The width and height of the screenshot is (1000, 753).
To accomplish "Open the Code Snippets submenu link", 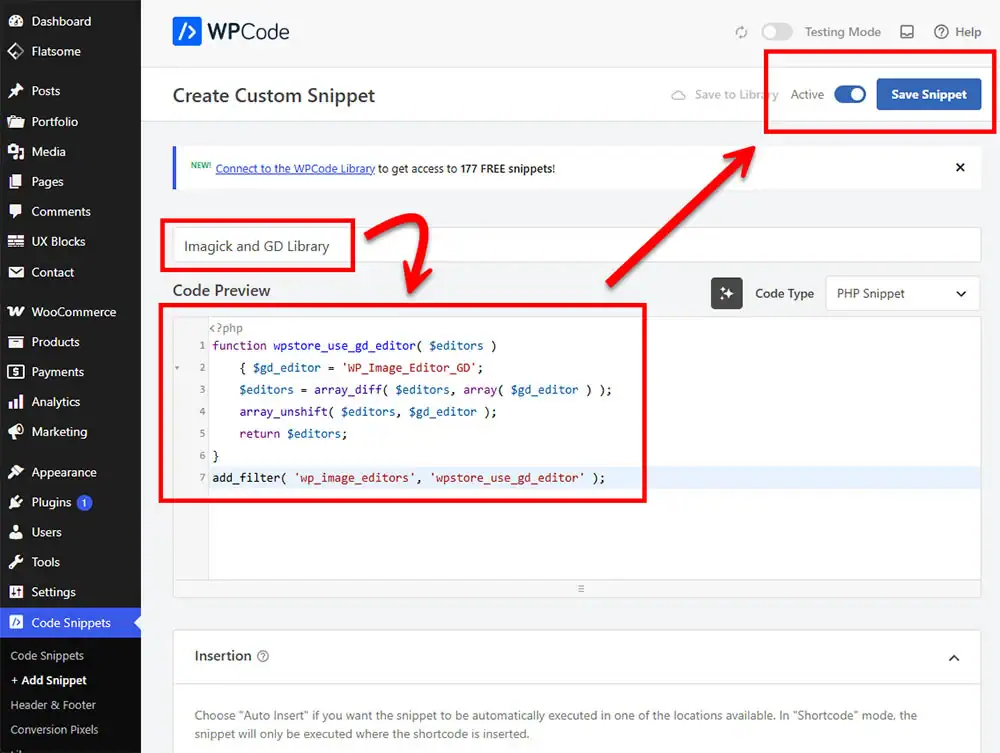I will coord(47,655).
